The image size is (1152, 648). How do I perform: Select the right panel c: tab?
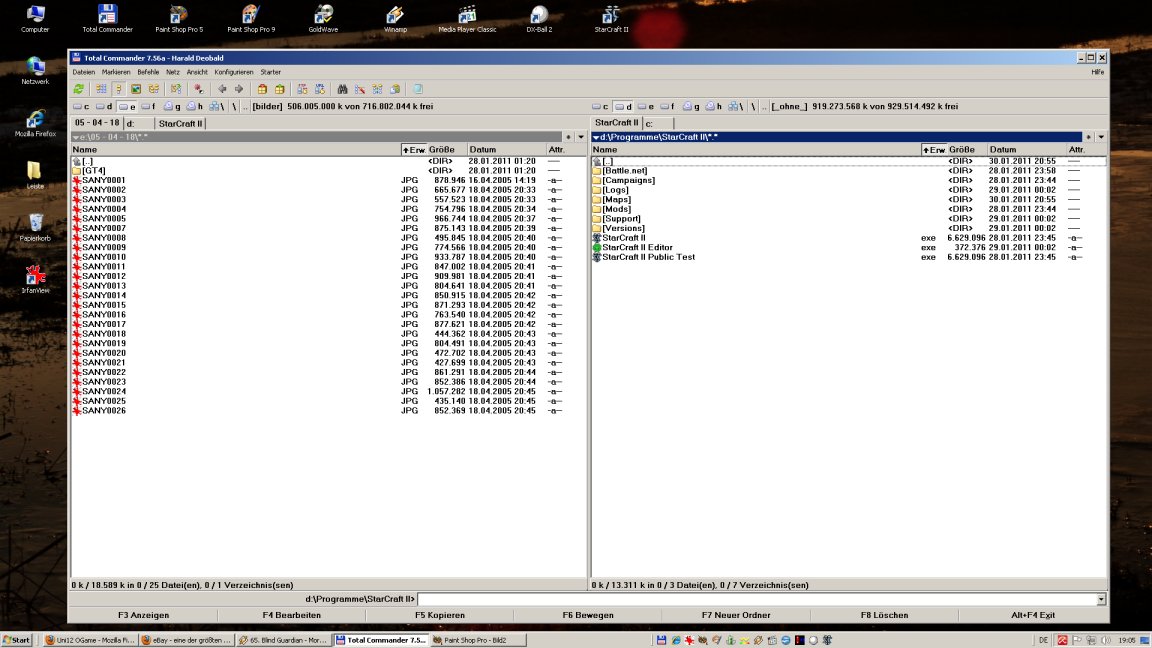coord(658,123)
